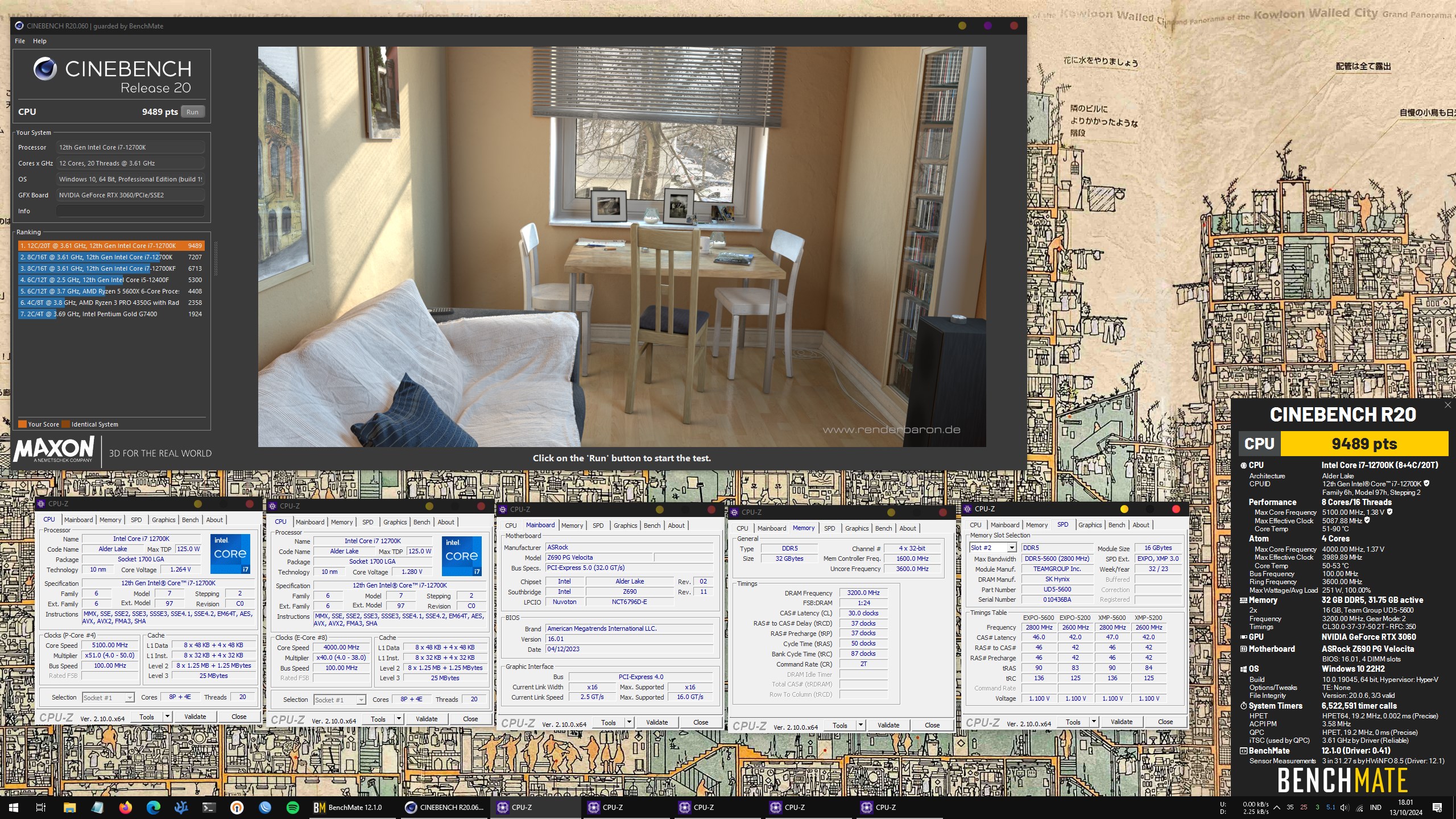
Task: Expand Tools dropdown arrow in Mainboard CPU-Z window
Action: [x=629, y=722]
